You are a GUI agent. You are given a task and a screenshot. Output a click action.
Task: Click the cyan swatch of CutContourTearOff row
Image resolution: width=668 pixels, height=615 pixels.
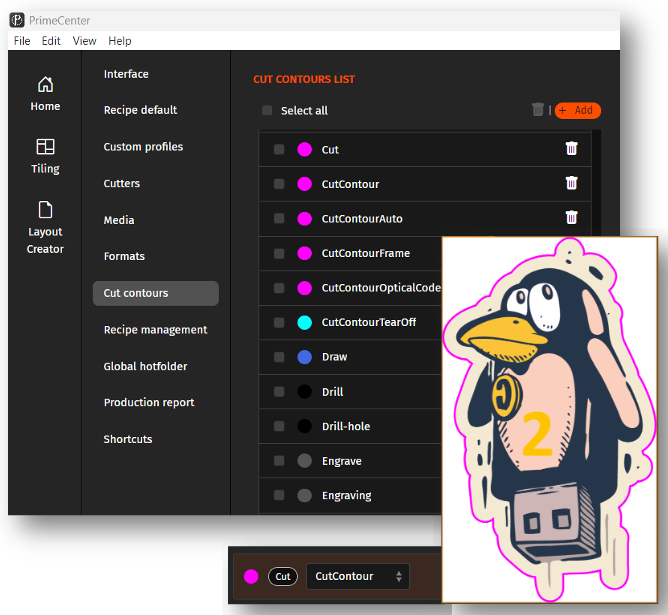305,322
